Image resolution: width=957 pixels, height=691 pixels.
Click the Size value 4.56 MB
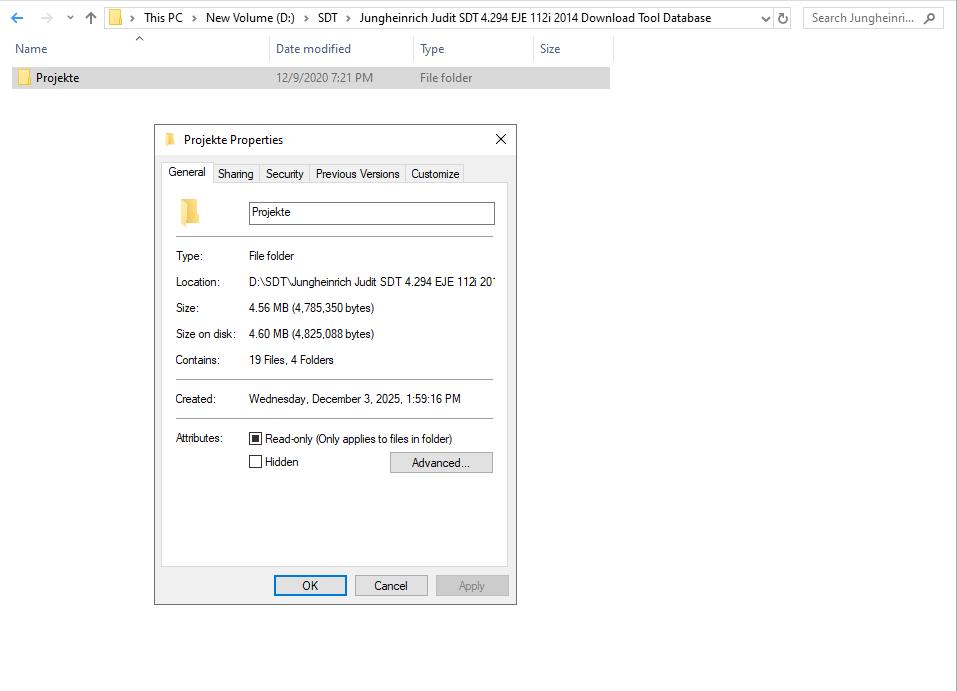pos(311,308)
